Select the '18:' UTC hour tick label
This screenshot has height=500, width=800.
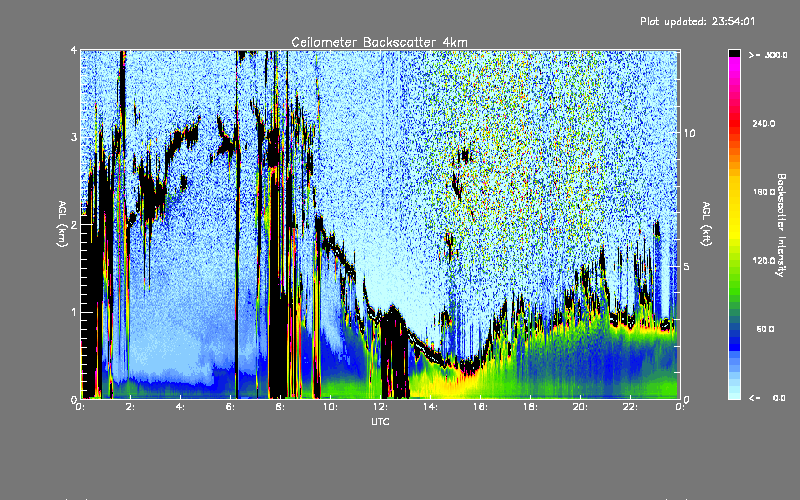530,407
